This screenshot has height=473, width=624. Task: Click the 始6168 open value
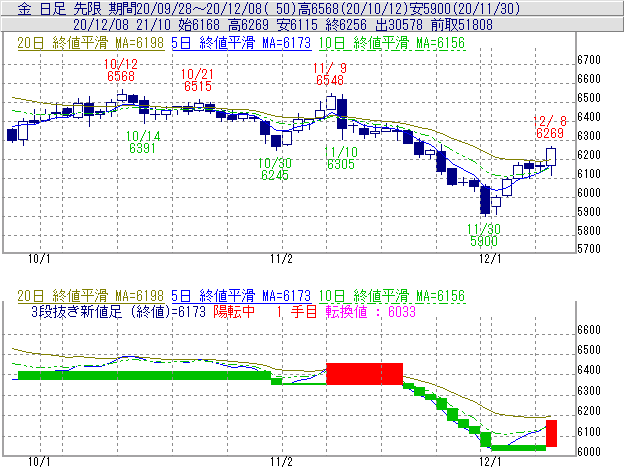199,25
